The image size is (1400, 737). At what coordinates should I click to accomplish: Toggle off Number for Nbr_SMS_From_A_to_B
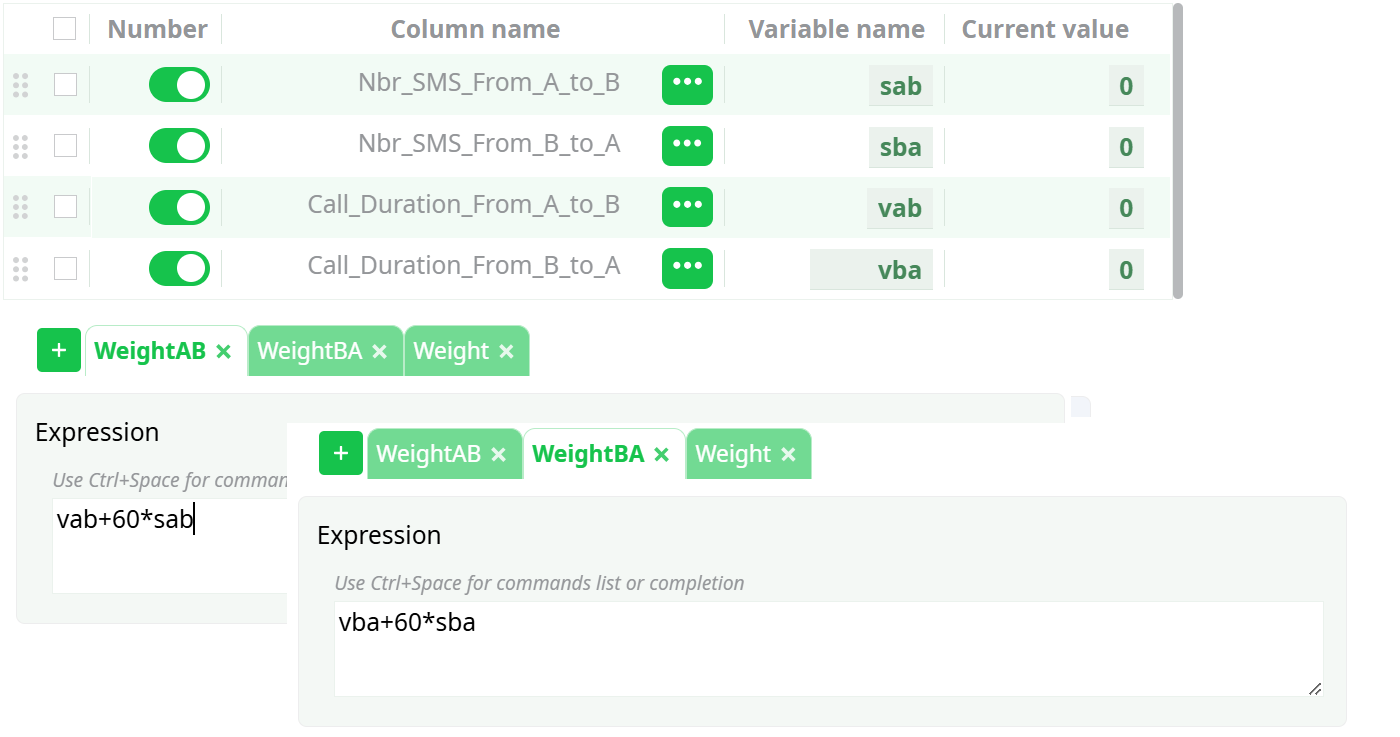click(x=179, y=85)
